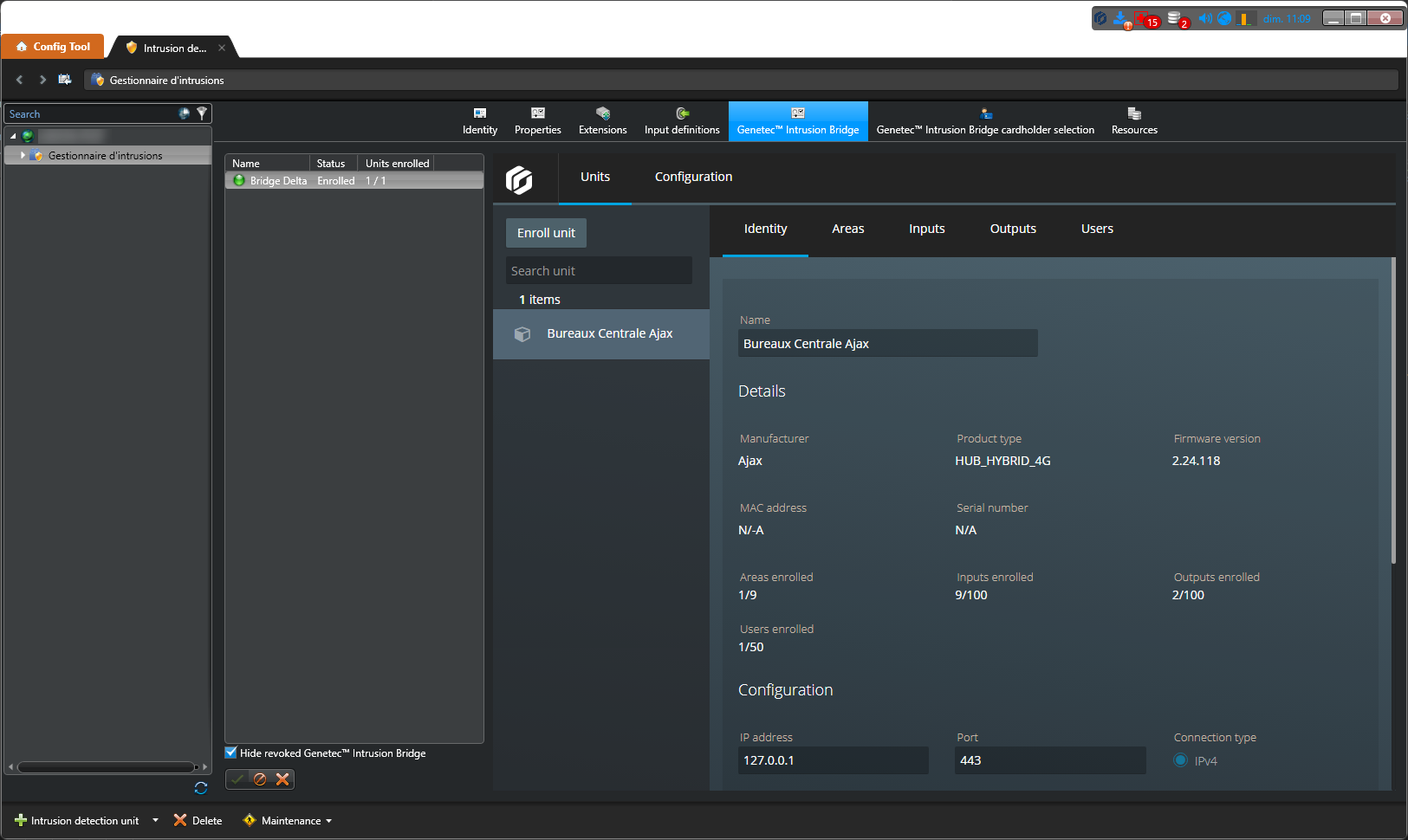Uncheck Hide revoked Genetec Intrusion Bridge
The image size is (1408, 840).
point(231,753)
